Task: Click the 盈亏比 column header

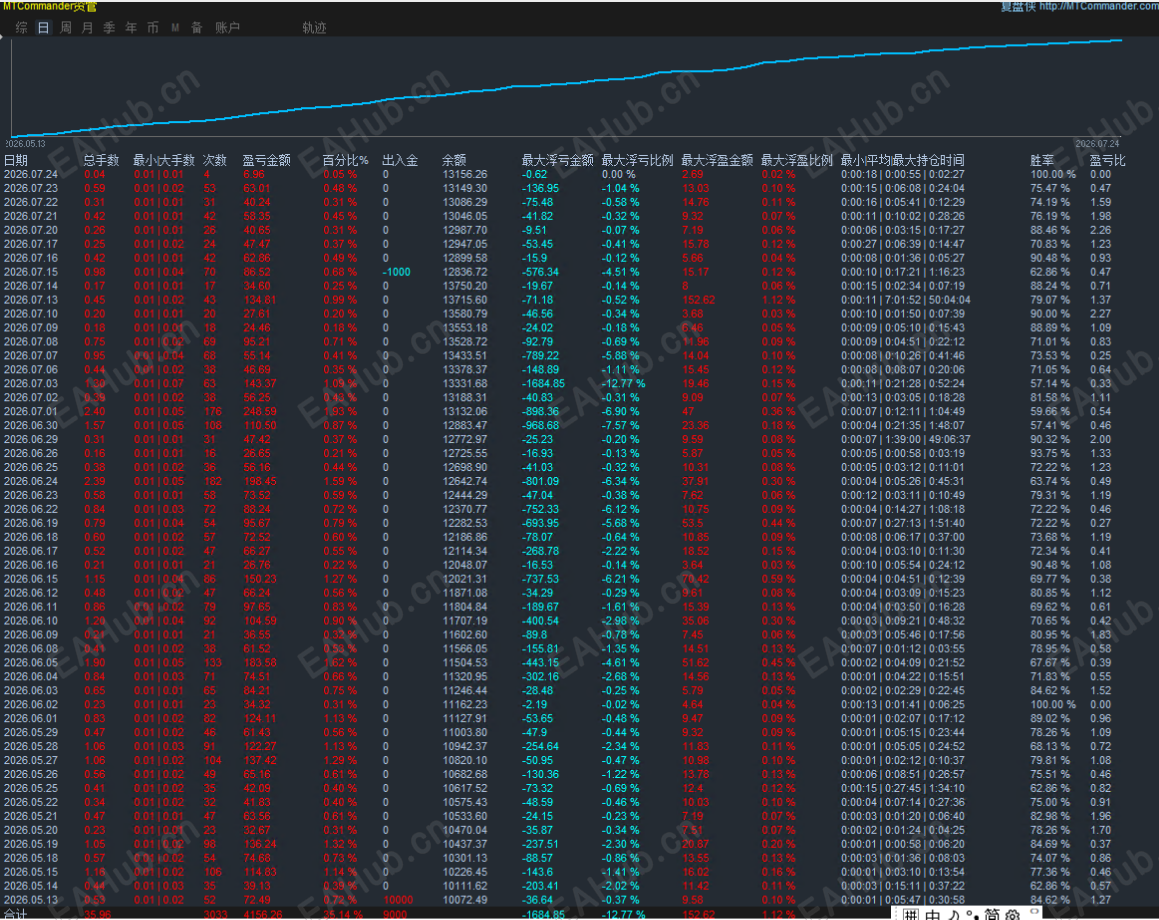Action: 1107,160
